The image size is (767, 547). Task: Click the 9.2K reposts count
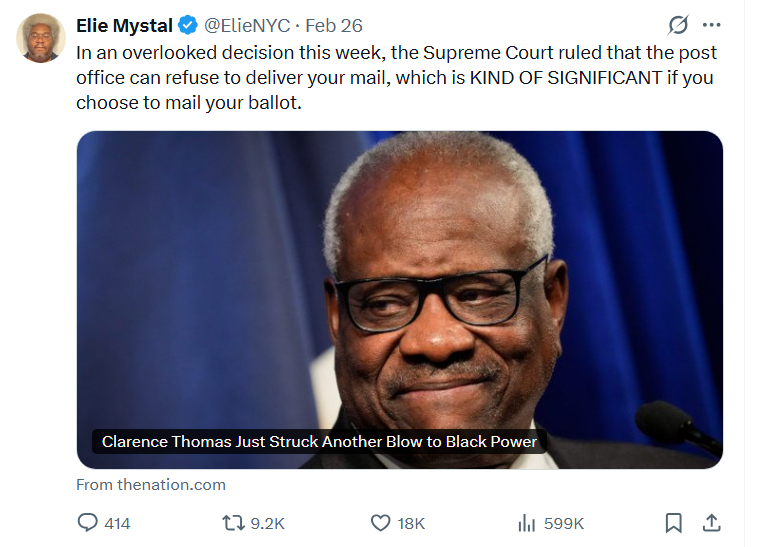(x=267, y=523)
